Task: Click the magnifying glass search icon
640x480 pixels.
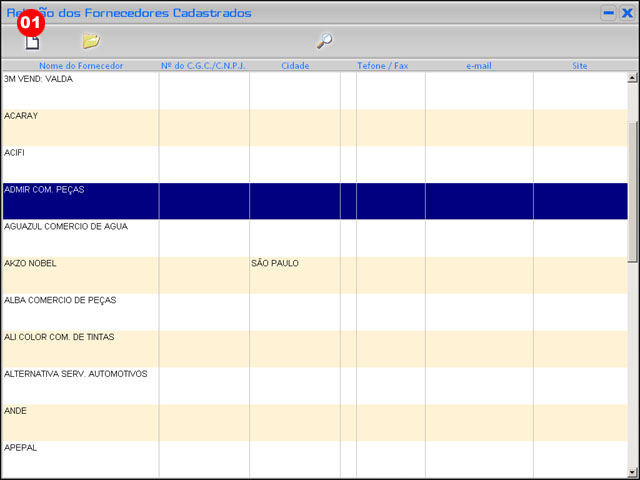Action: coord(324,41)
